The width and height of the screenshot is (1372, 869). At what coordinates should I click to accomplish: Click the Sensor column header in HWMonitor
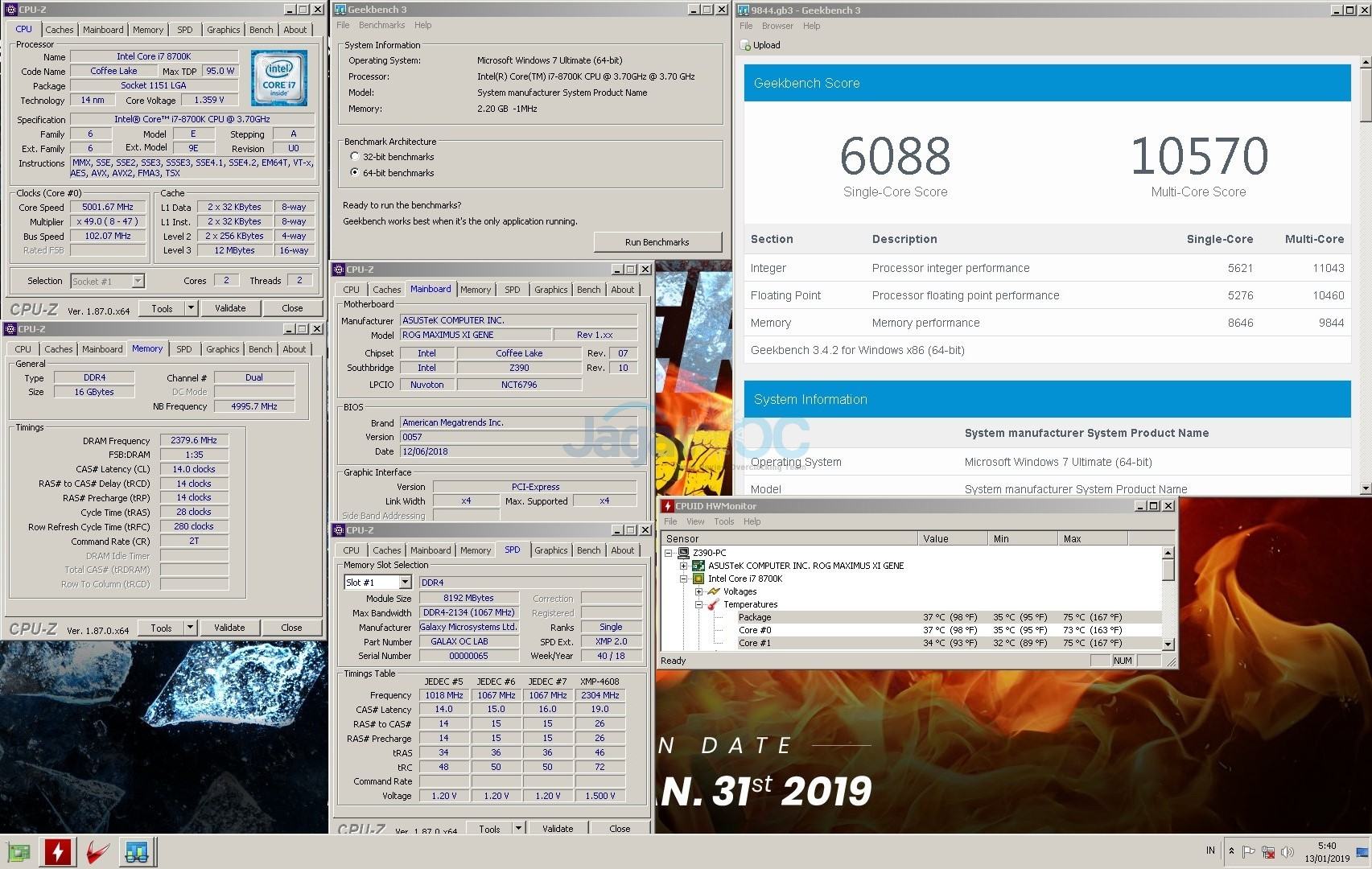(x=789, y=539)
